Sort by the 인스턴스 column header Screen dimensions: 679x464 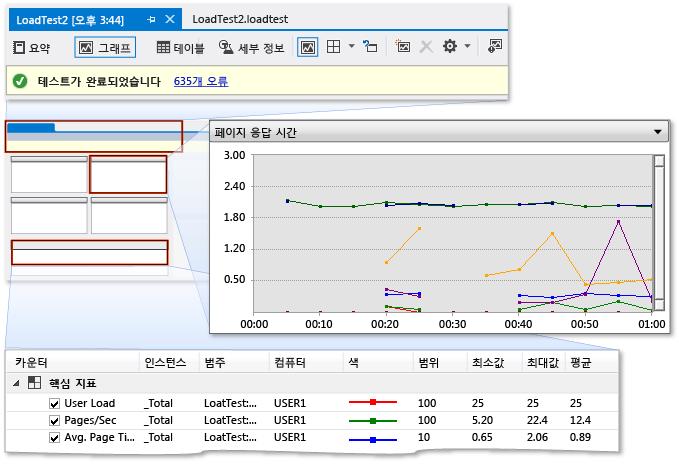pos(169,362)
